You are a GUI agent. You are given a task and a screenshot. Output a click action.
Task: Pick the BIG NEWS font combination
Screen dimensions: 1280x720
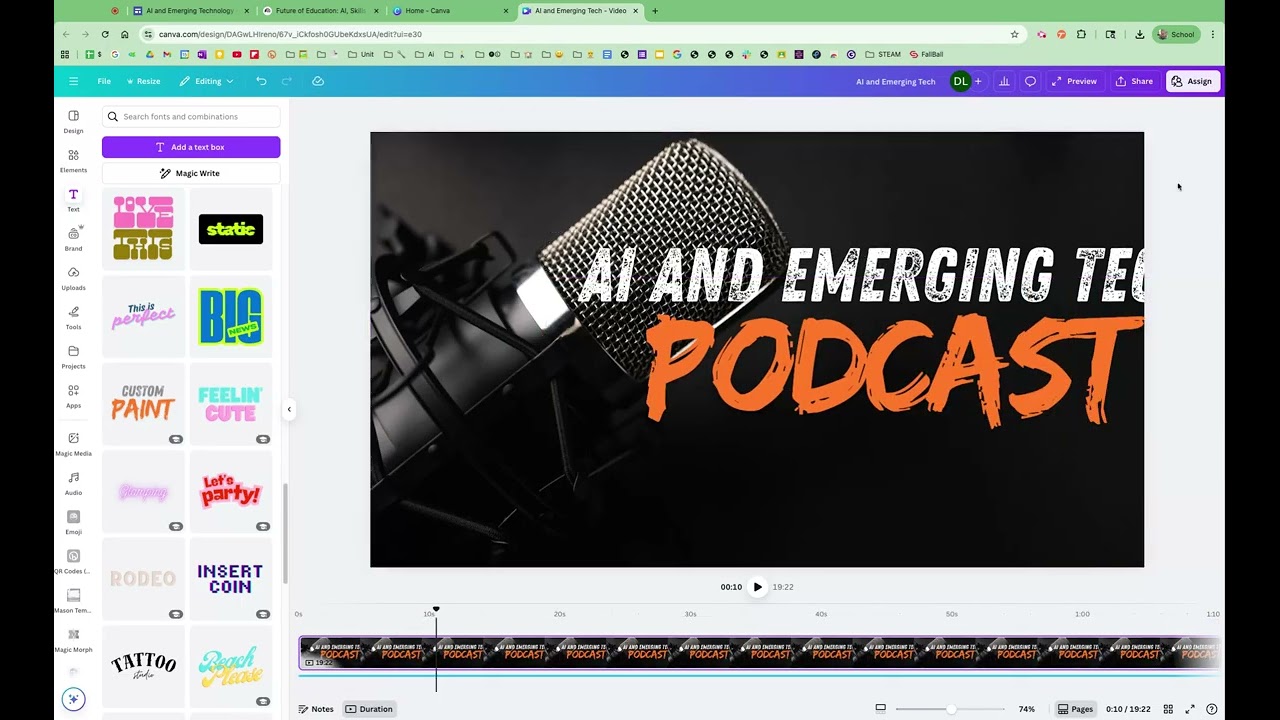231,316
